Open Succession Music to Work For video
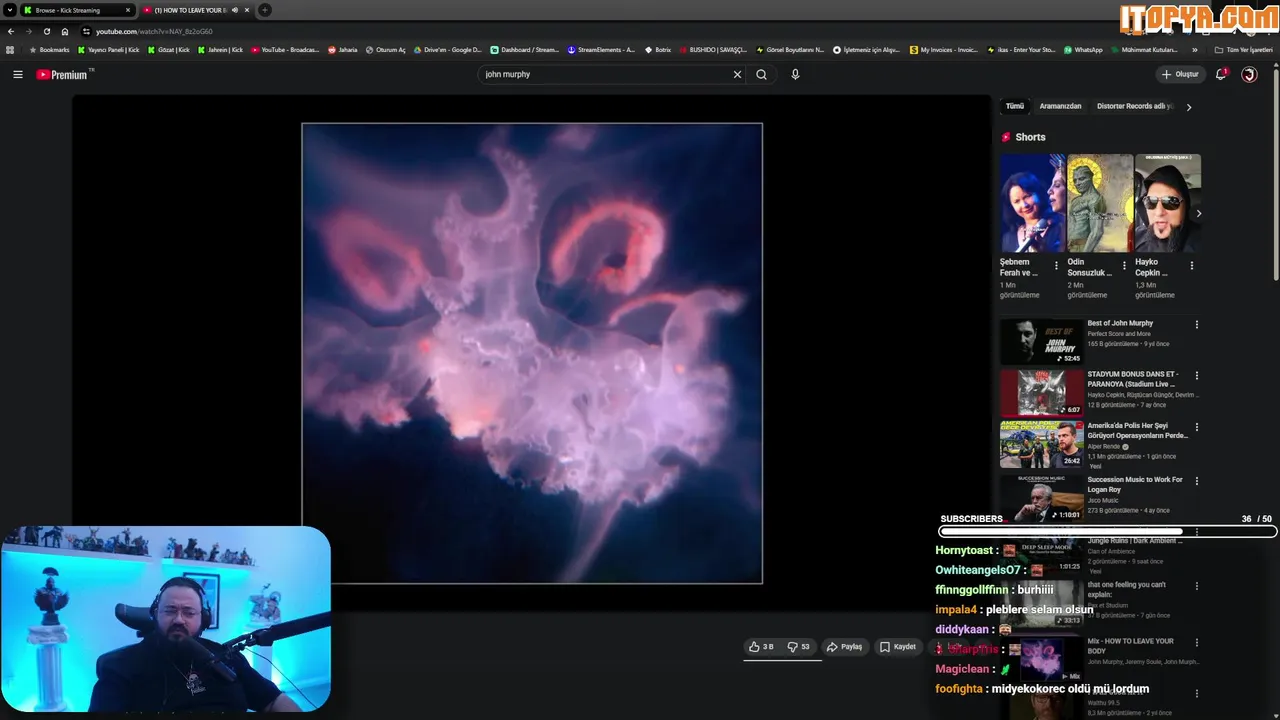The image size is (1280, 720). tap(1135, 484)
